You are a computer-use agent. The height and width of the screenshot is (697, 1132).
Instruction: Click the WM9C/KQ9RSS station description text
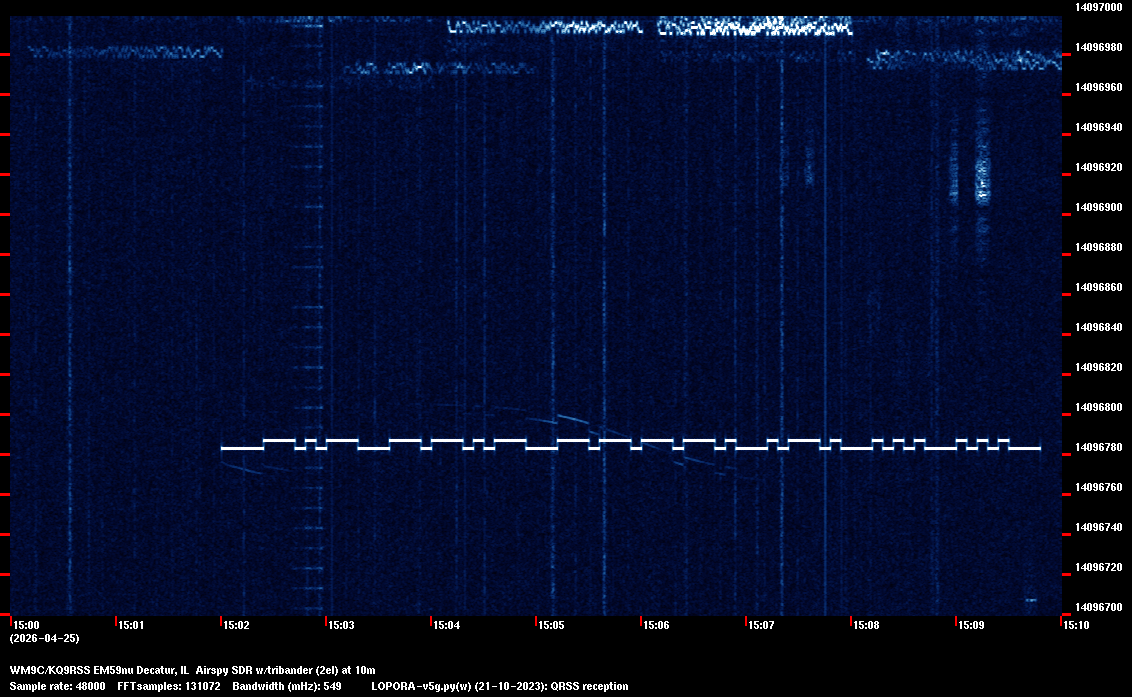pos(192,669)
